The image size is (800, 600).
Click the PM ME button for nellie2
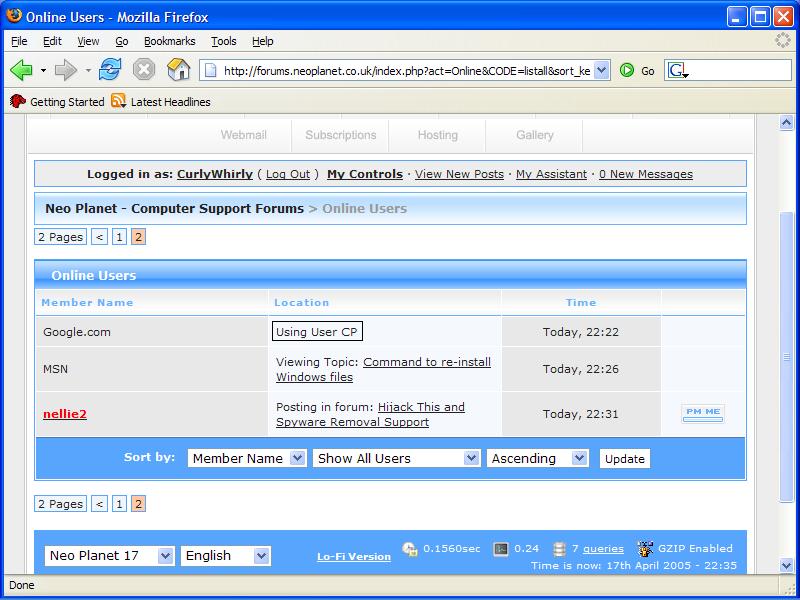click(x=703, y=414)
